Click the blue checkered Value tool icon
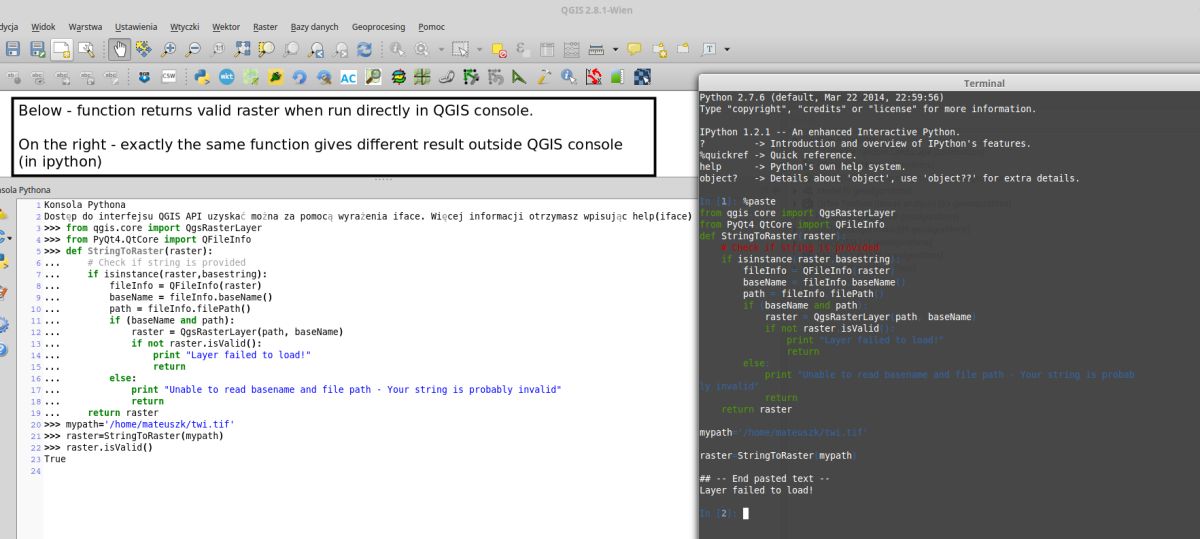 coord(641,76)
